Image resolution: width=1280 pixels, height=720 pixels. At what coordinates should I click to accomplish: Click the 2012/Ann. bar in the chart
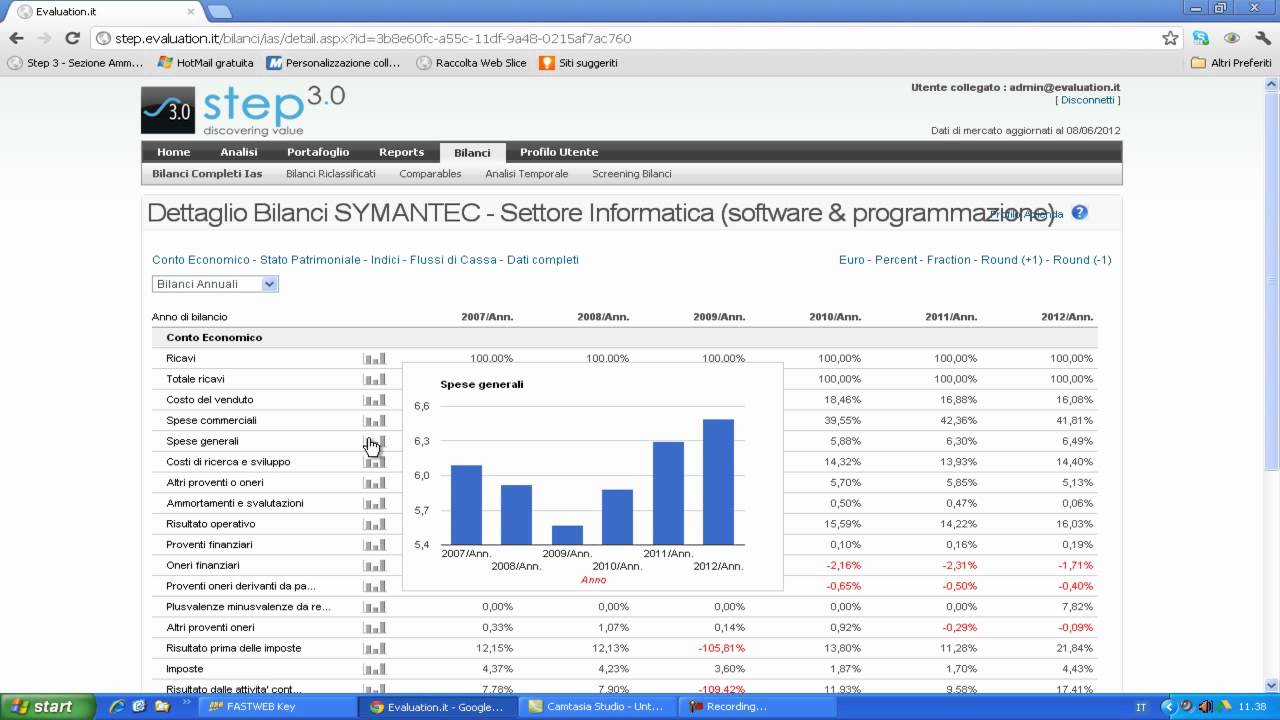718,482
